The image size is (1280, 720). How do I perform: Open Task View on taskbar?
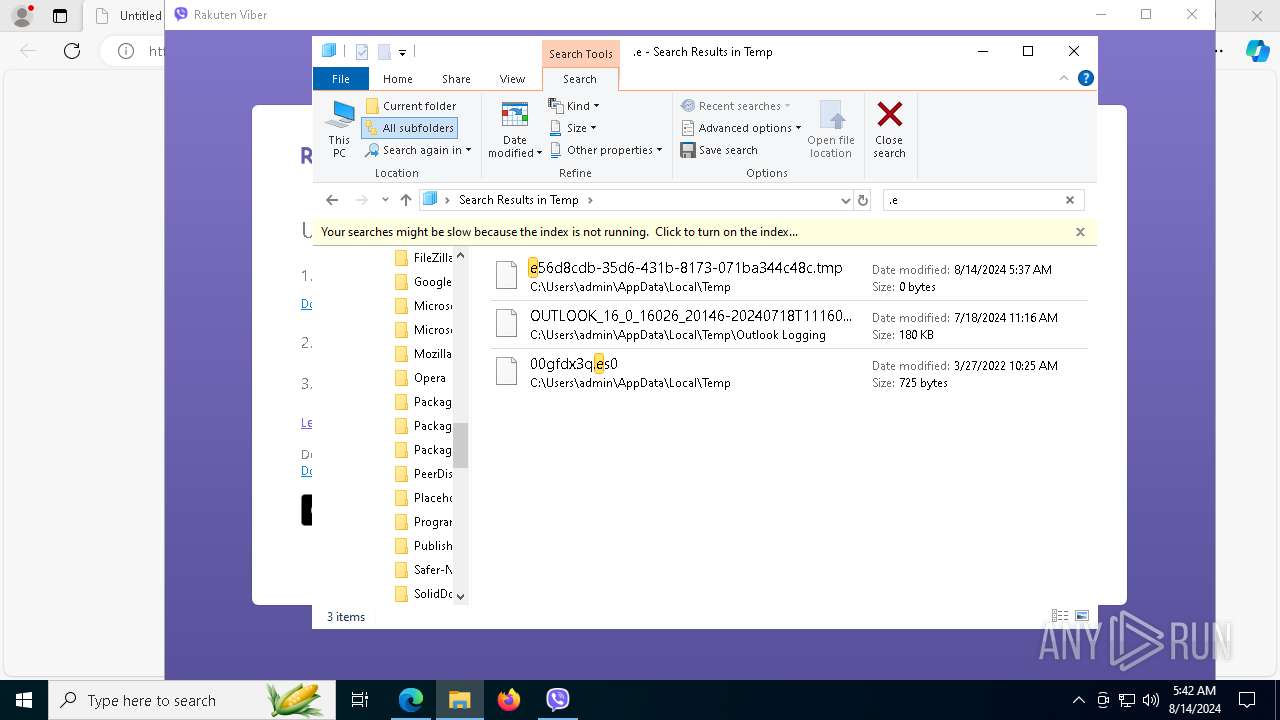360,700
